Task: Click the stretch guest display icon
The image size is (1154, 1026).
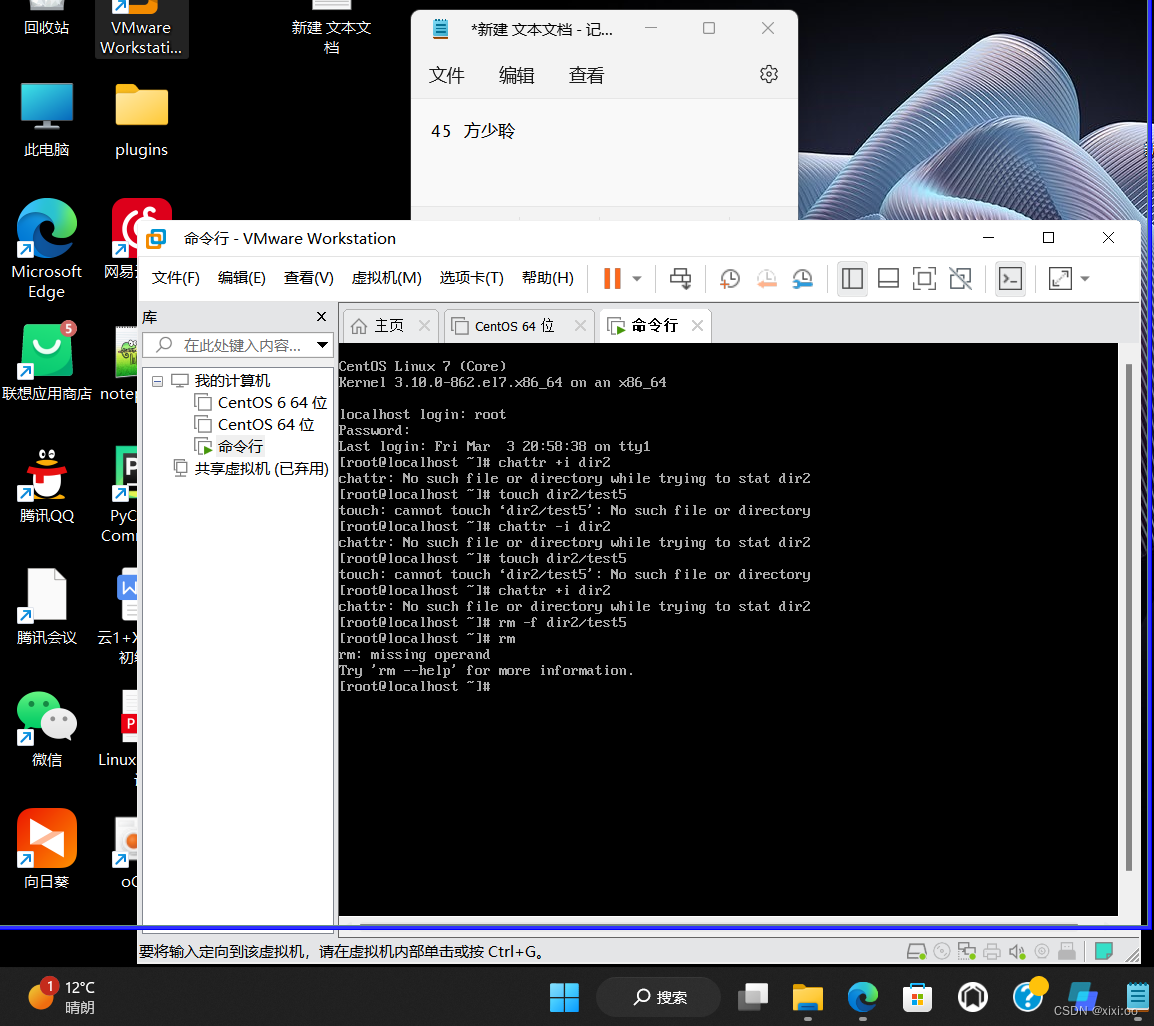Action: click(1060, 278)
